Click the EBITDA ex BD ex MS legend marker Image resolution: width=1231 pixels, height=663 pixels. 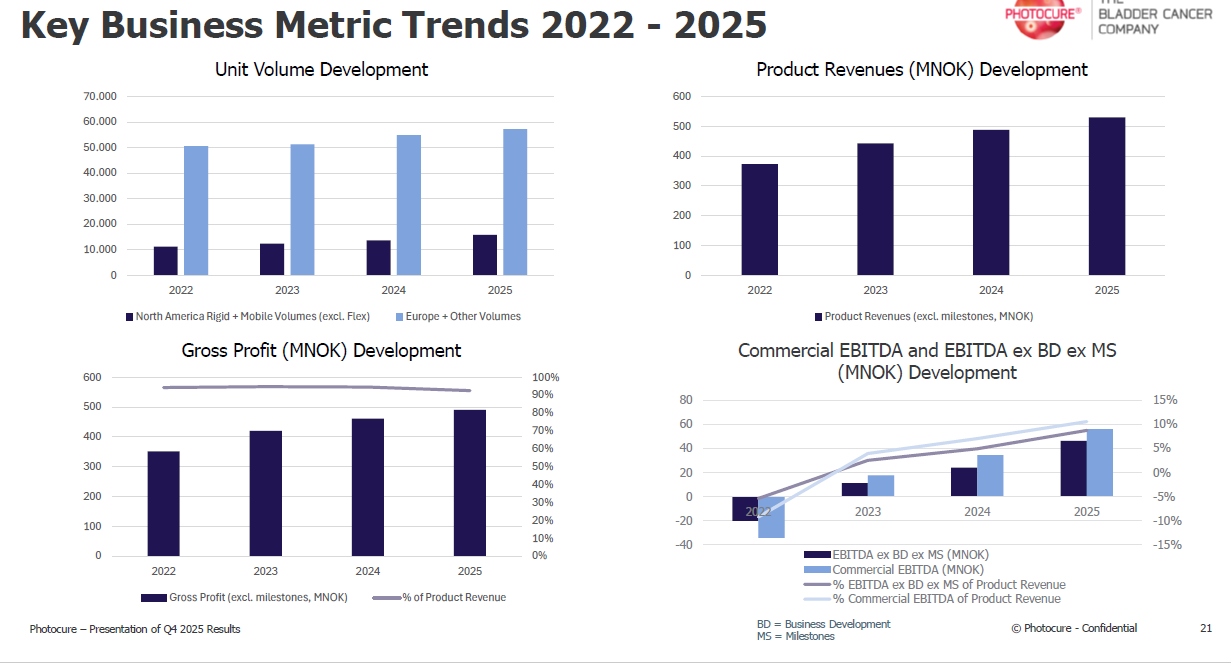point(818,554)
